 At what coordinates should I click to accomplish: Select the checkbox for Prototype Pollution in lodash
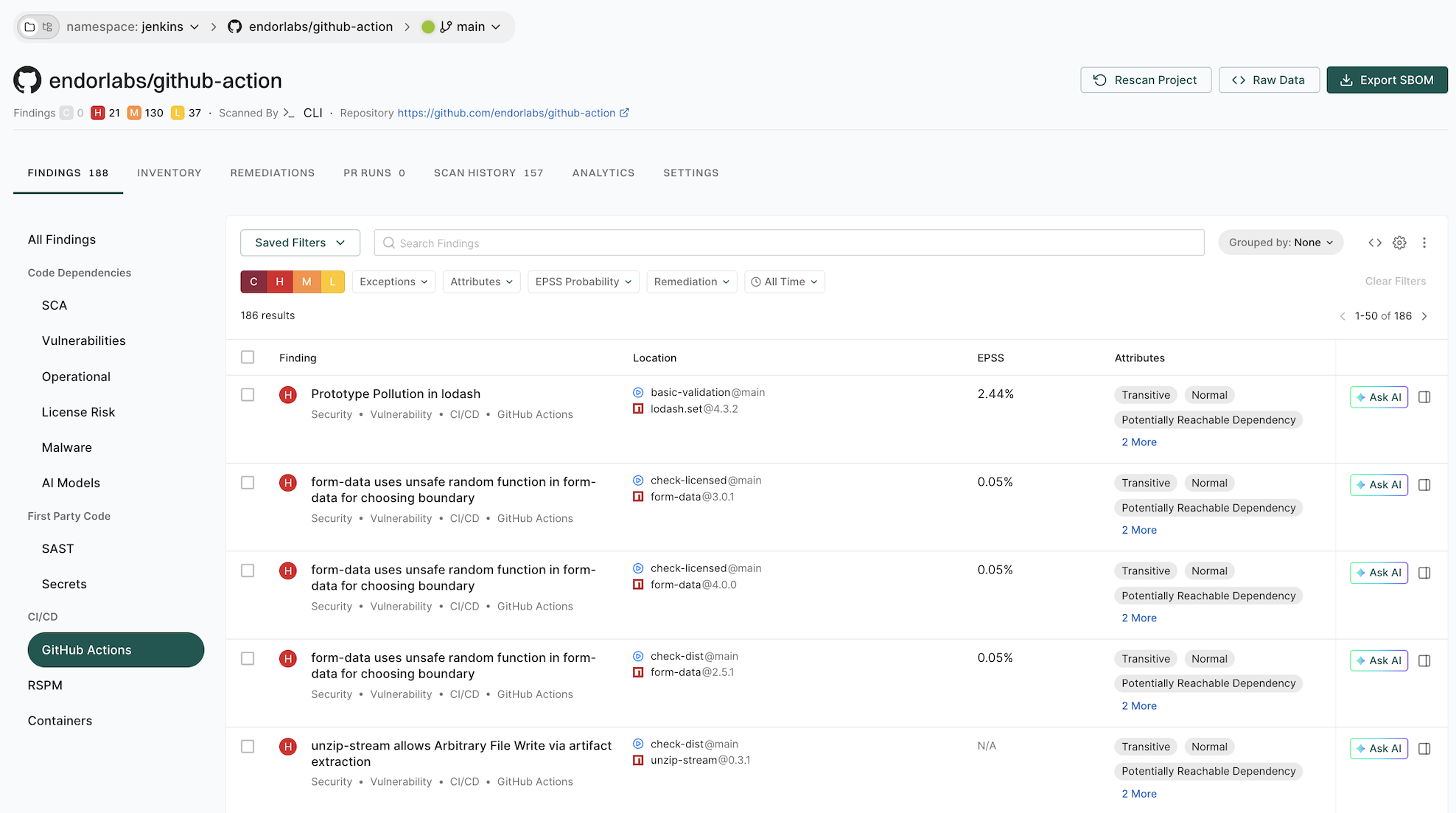[248, 394]
